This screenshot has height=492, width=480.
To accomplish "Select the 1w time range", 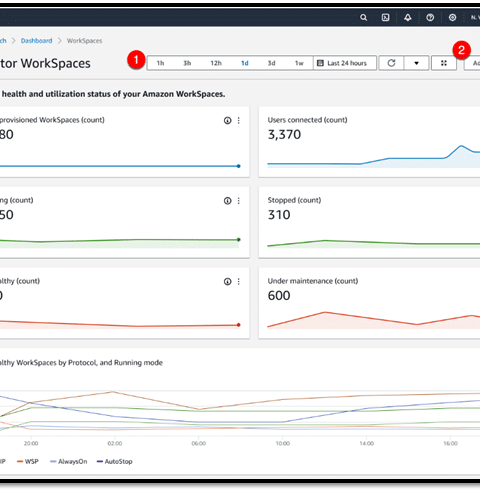I will 299,63.
